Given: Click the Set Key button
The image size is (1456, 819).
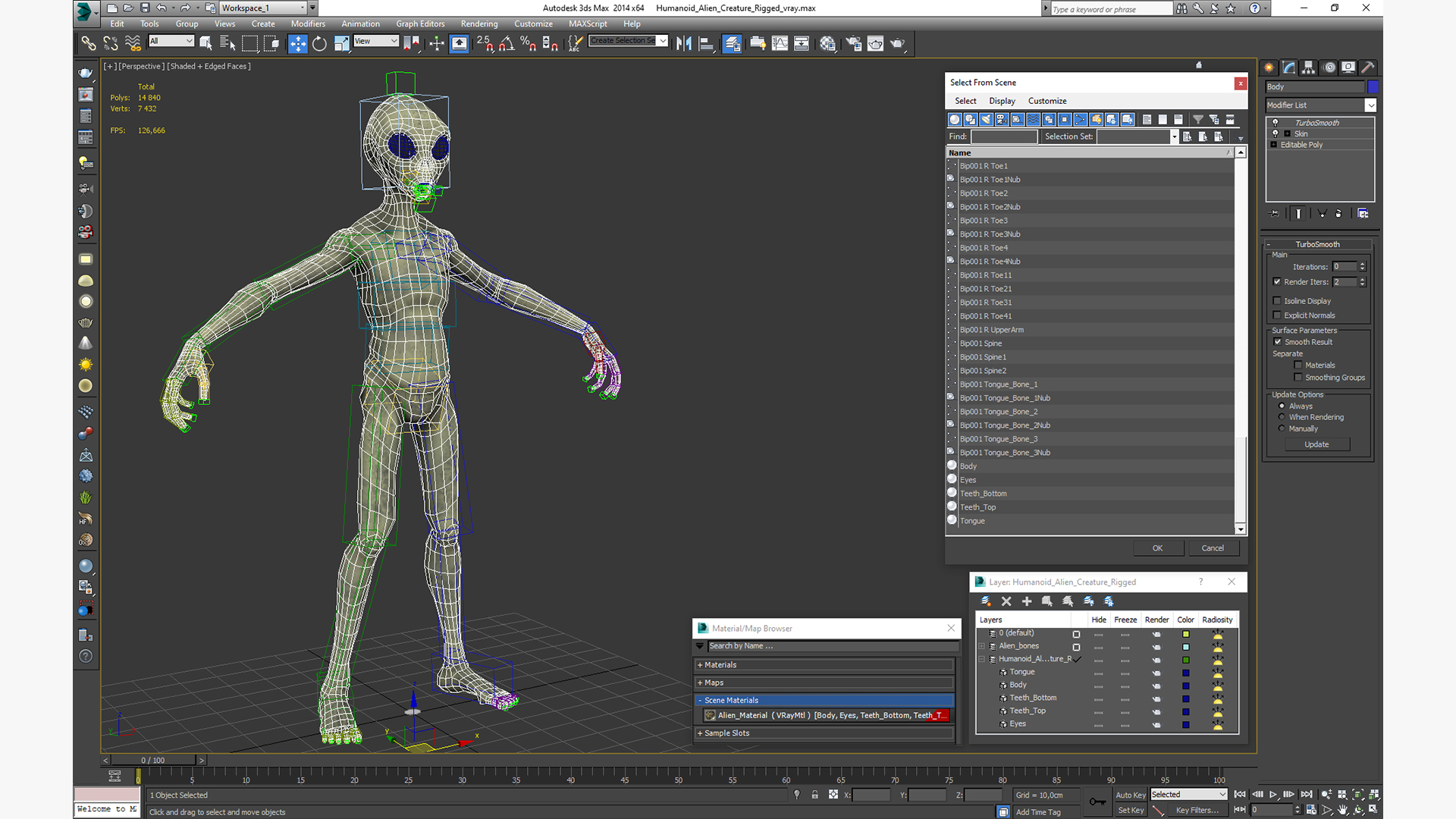Looking at the screenshot, I should coord(1131,810).
